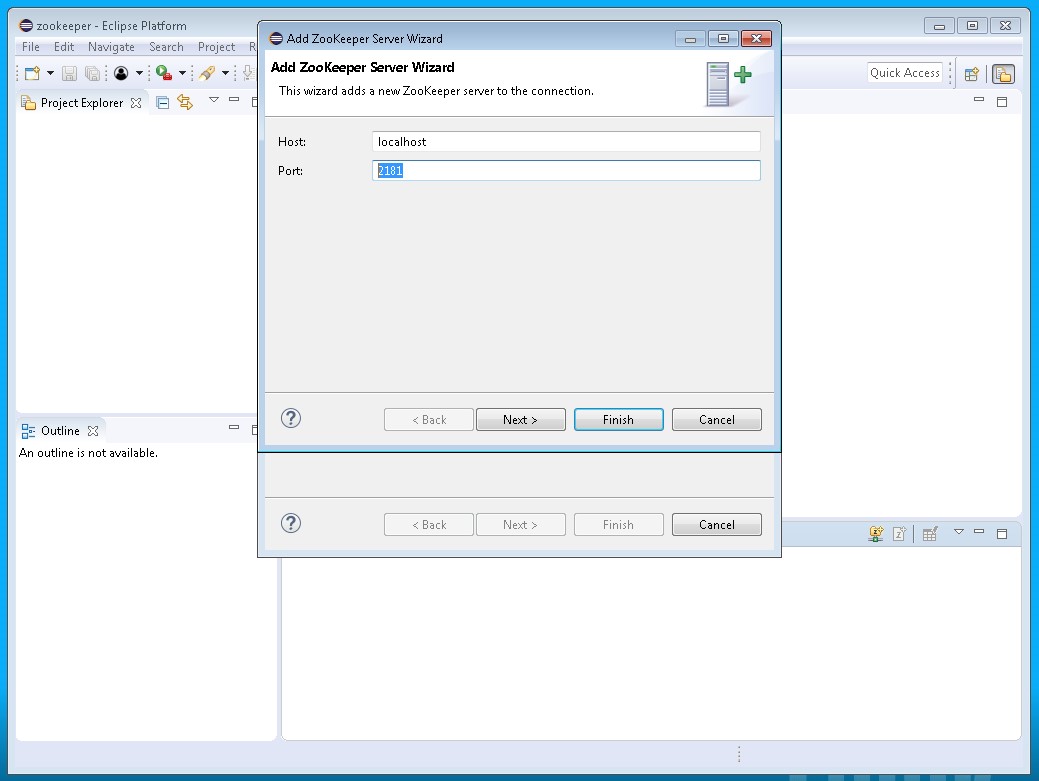Click the help icon in server wizard
Image resolution: width=1039 pixels, height=781 pixels.
(291, 418)
